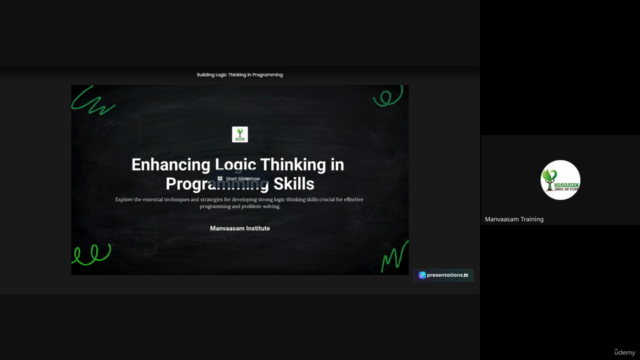Click the presentations.ai badge
The width and height of the screenshot is (640, 360).
coord(443,275)
